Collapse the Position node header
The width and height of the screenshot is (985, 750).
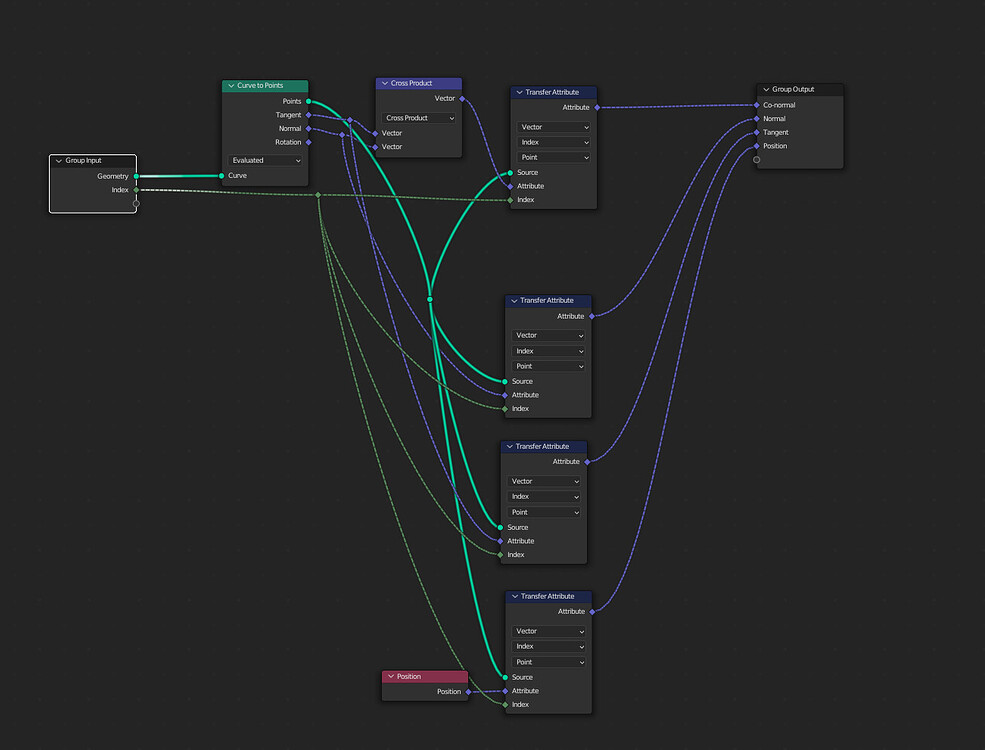392,676
